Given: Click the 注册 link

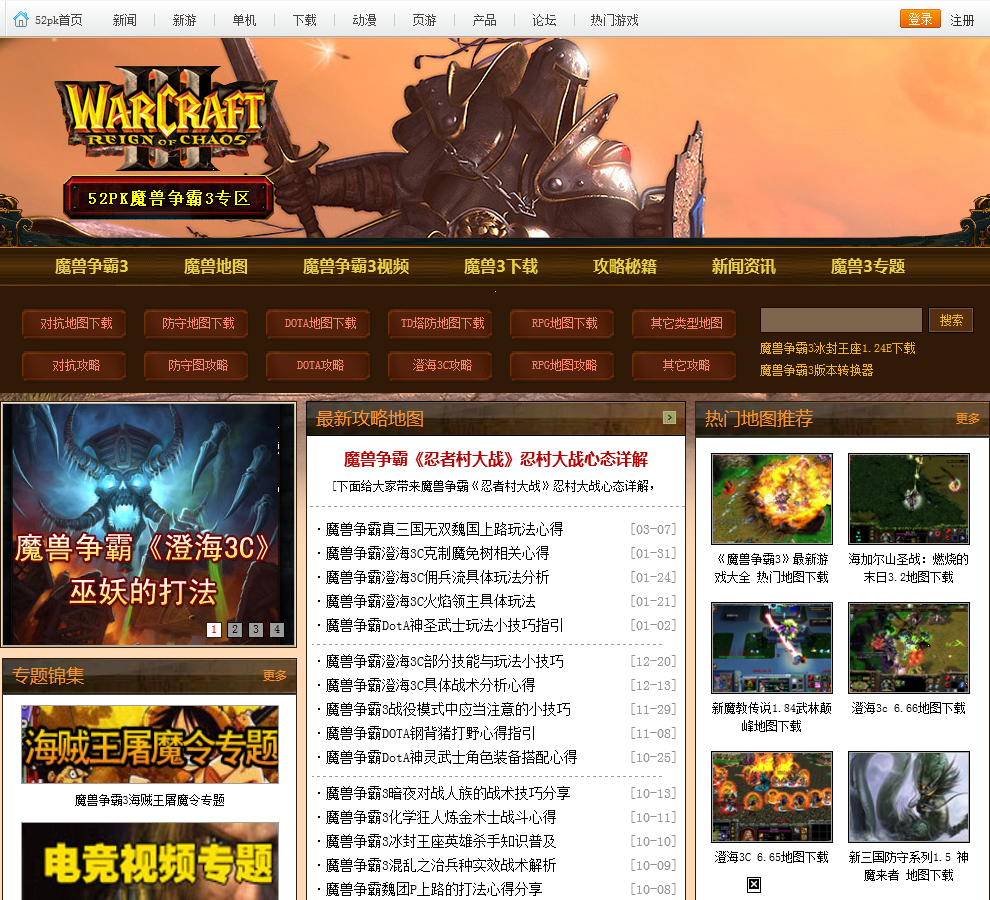Looking at the screenshot, I should (962, 20).
